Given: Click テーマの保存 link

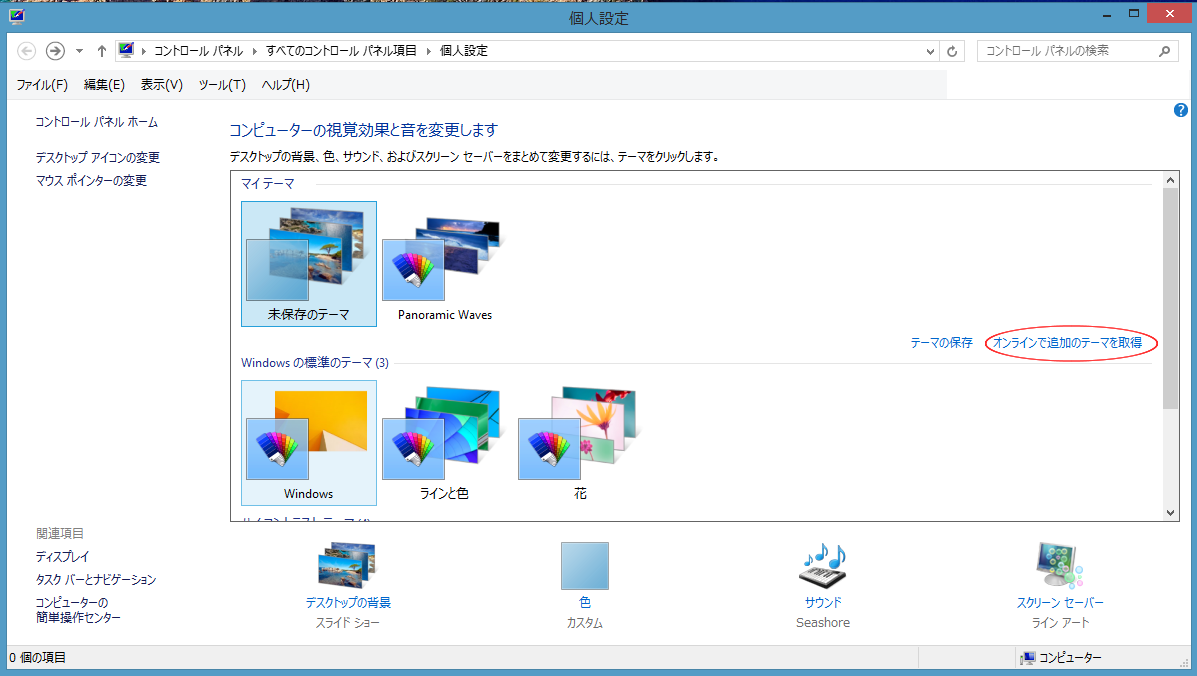Looking at the screenshot, I should tap(941, 343).
